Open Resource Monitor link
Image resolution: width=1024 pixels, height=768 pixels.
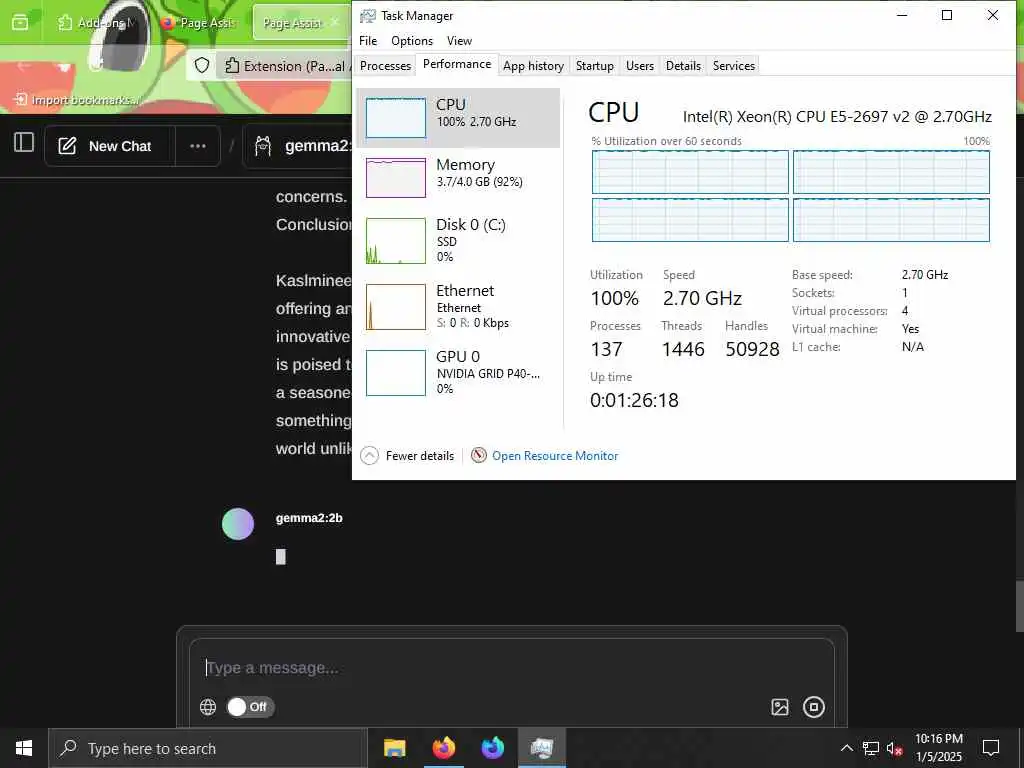click(554, 456)
